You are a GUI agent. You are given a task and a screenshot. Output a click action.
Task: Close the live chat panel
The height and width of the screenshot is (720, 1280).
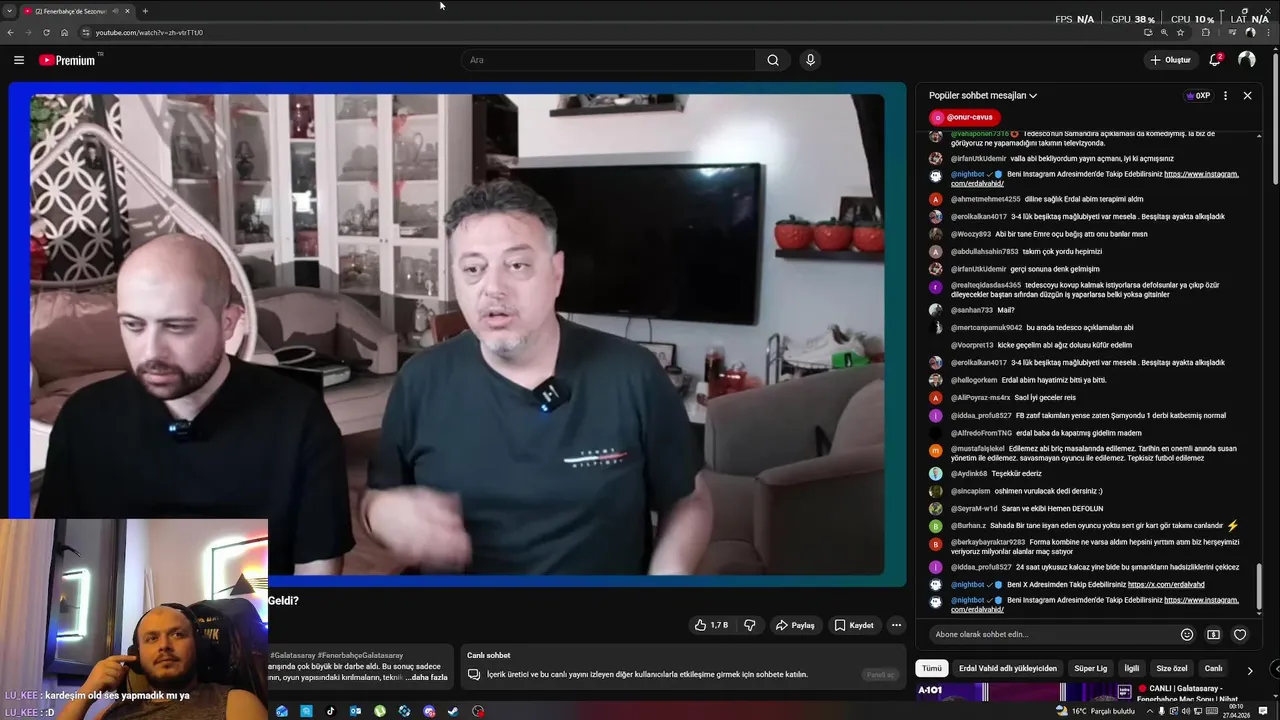tap(1247, 96)
